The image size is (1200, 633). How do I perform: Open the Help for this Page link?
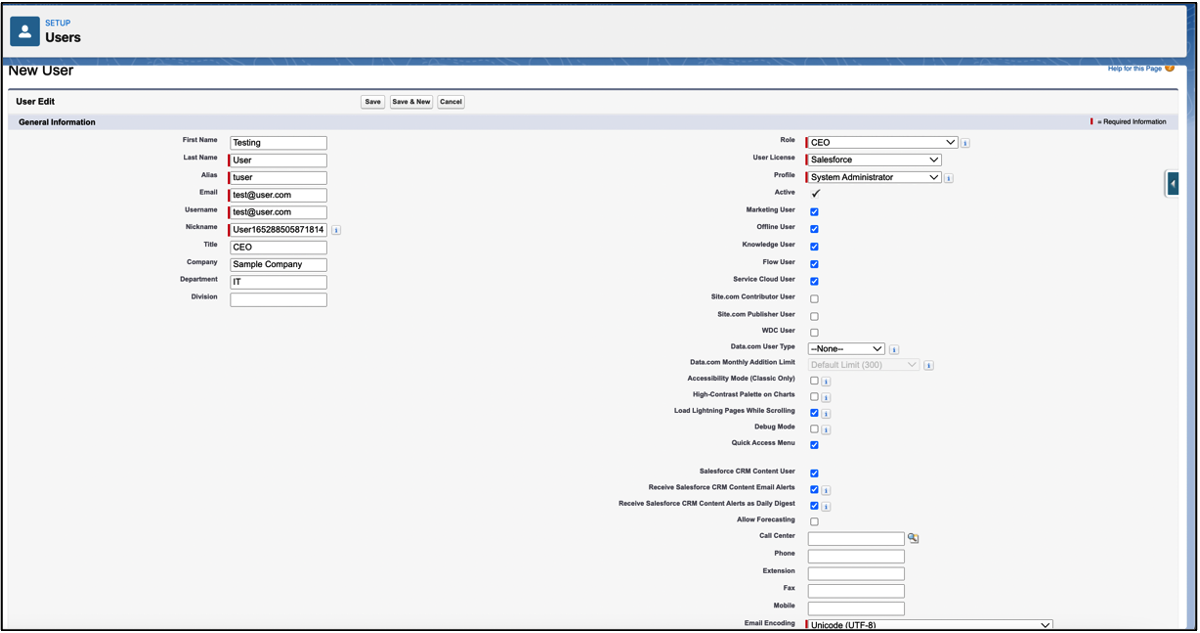tap(1135, 68)
